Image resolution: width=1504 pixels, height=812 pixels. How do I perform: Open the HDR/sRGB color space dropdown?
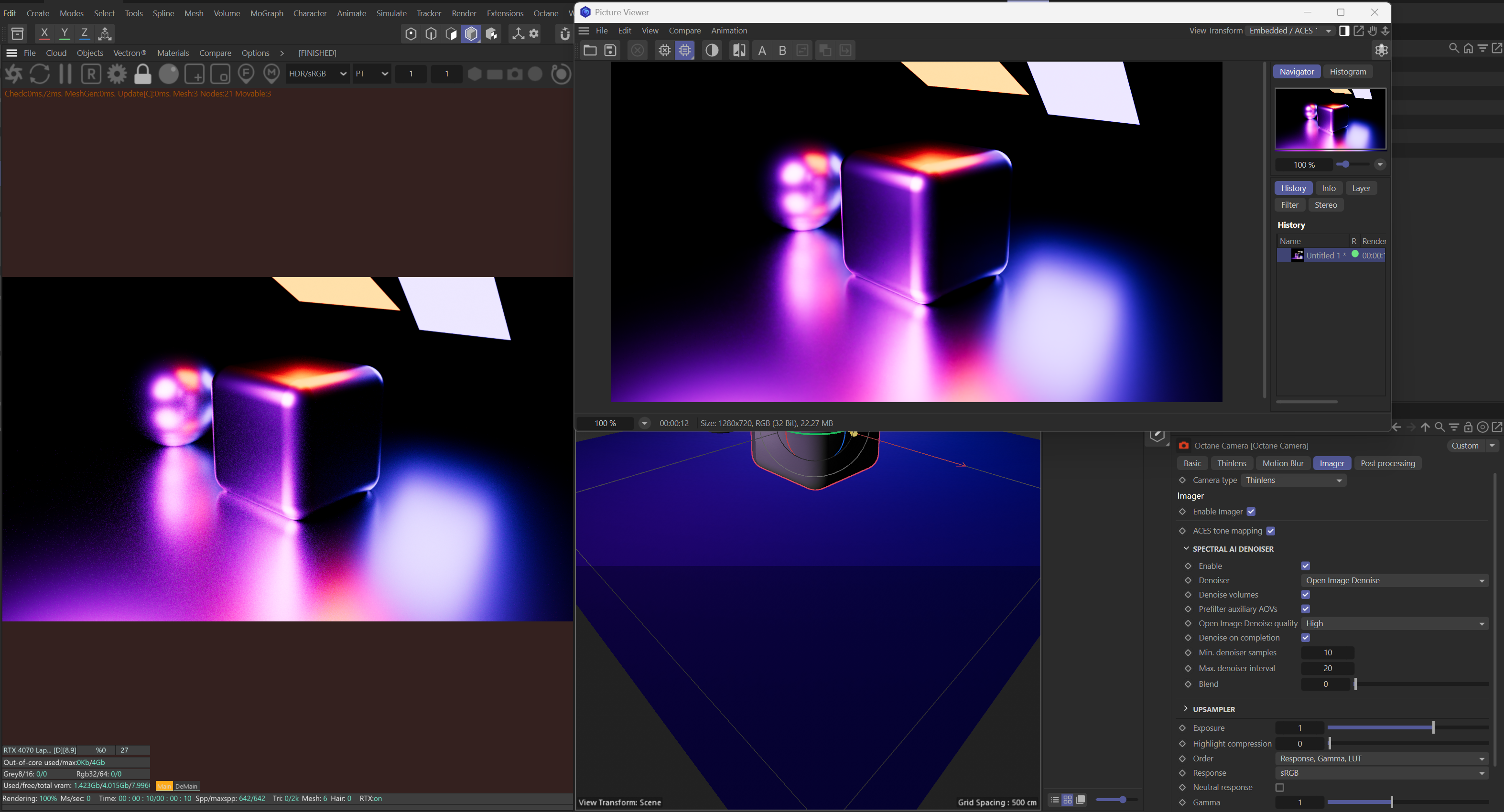coord(317,74)
